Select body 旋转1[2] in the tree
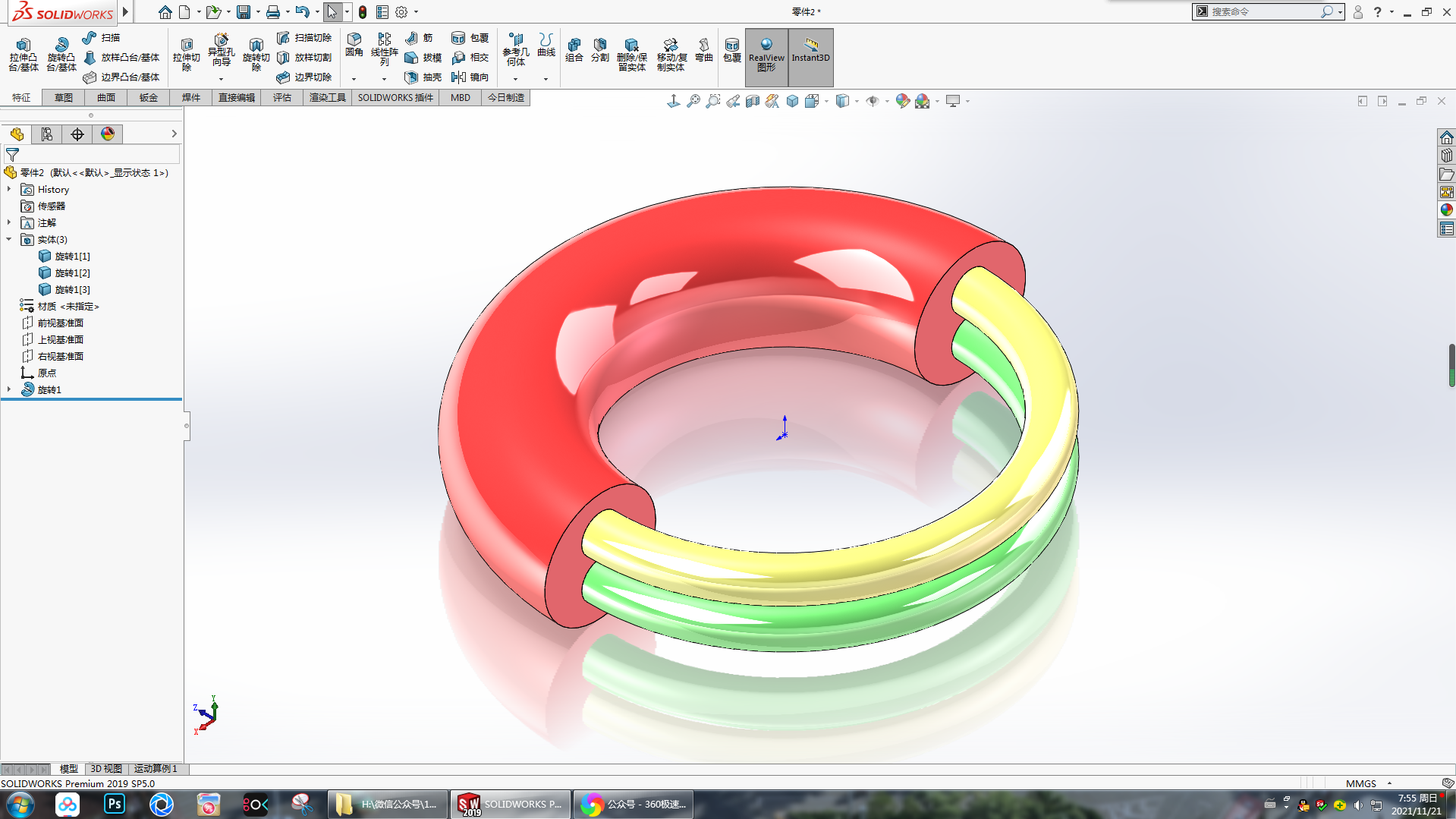The image size is (1456, 819). 64,272
